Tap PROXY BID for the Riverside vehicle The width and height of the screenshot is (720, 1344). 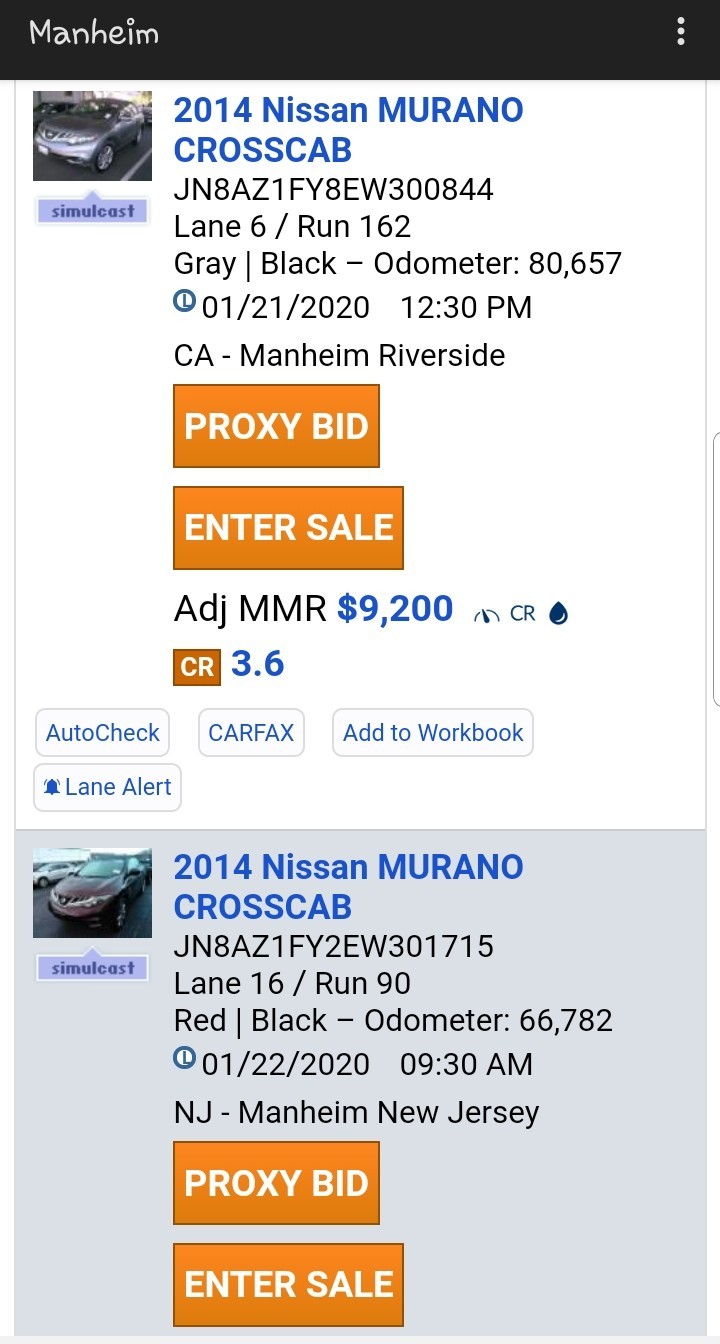[277, 426]
